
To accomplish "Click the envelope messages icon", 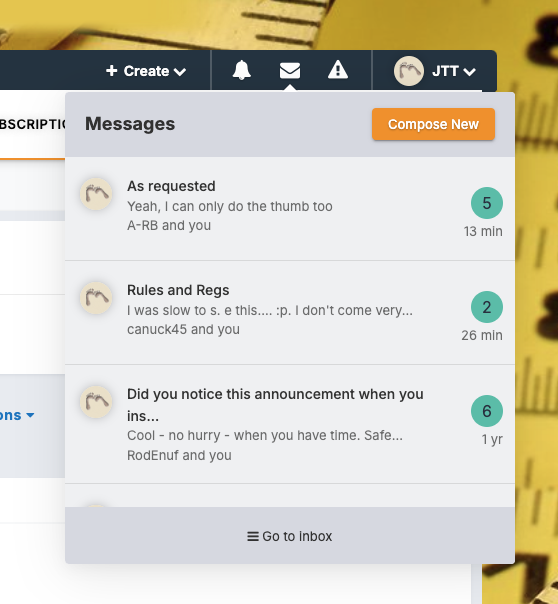I will click(290, 70).
